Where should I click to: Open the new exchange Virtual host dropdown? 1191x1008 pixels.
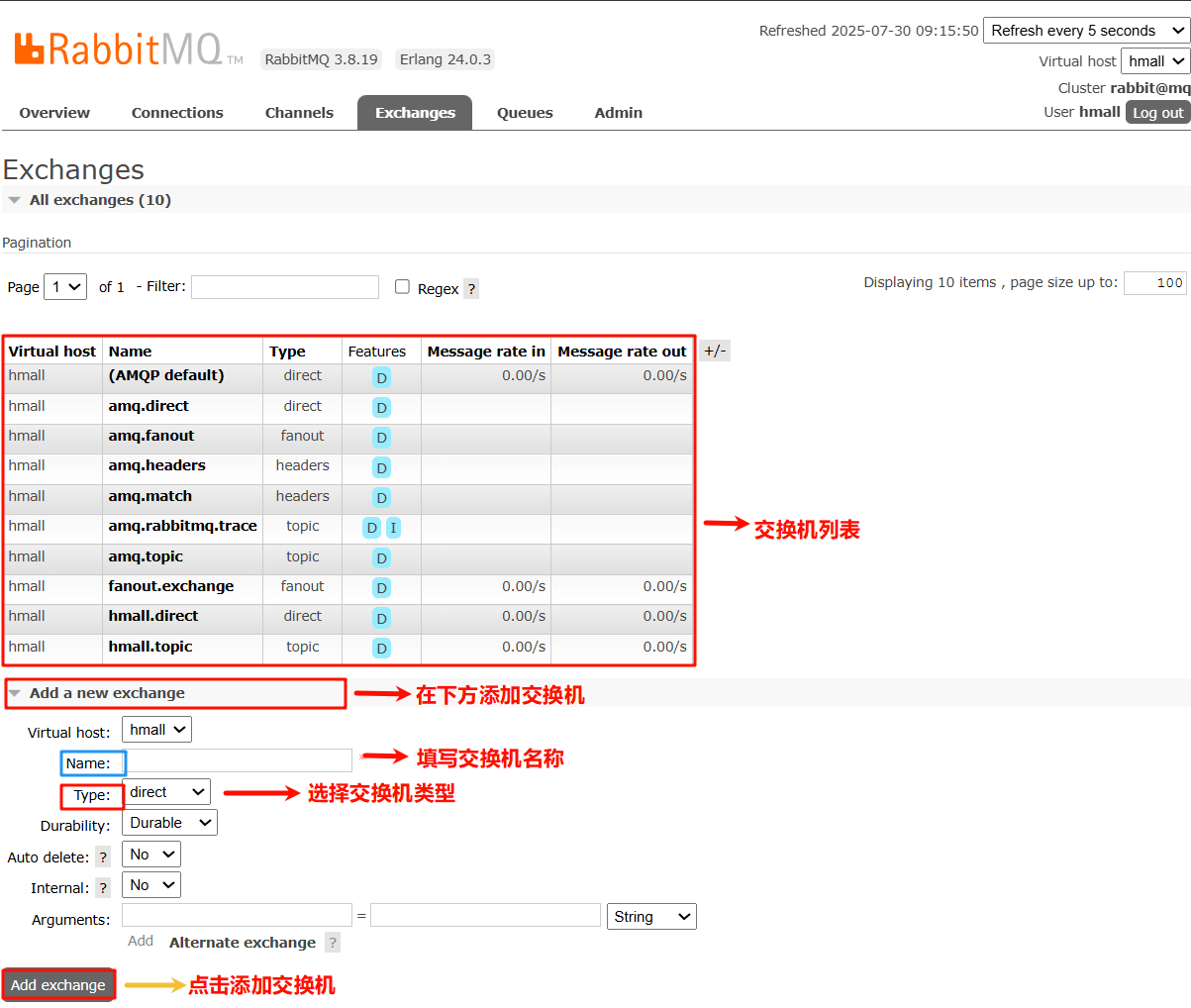click(x=157, y=730)
